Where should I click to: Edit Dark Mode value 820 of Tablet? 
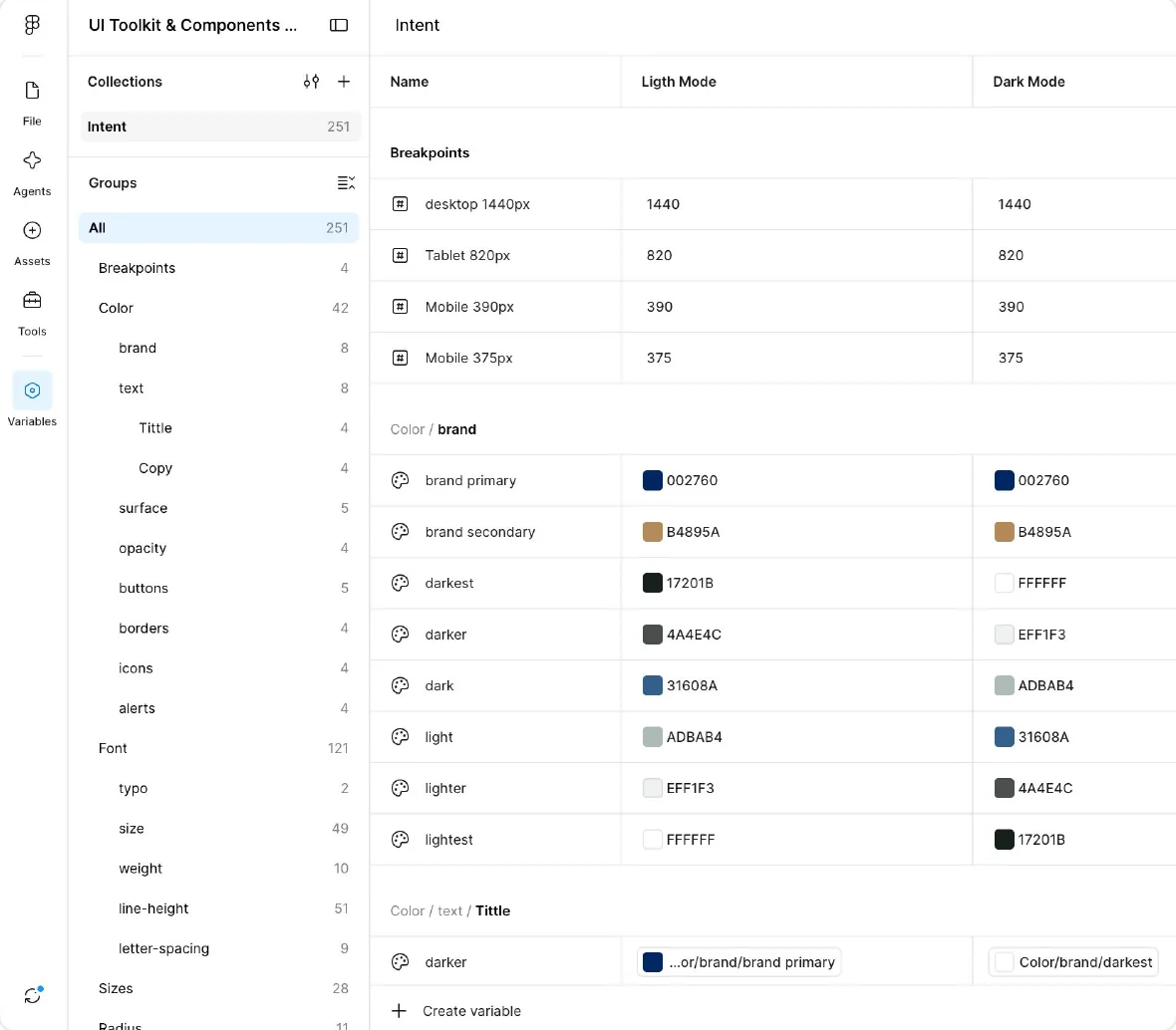pos(1074,256)
